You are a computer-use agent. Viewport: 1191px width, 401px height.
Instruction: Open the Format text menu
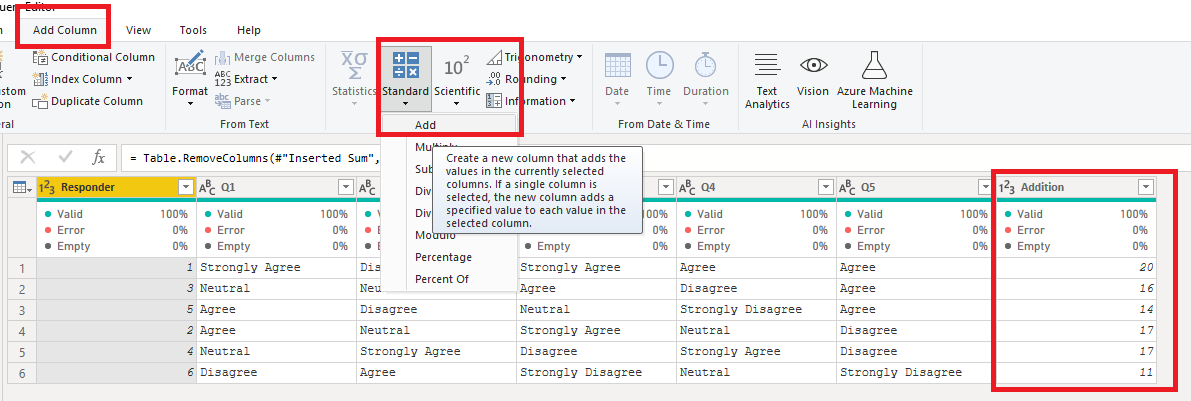tap(190, 78)
